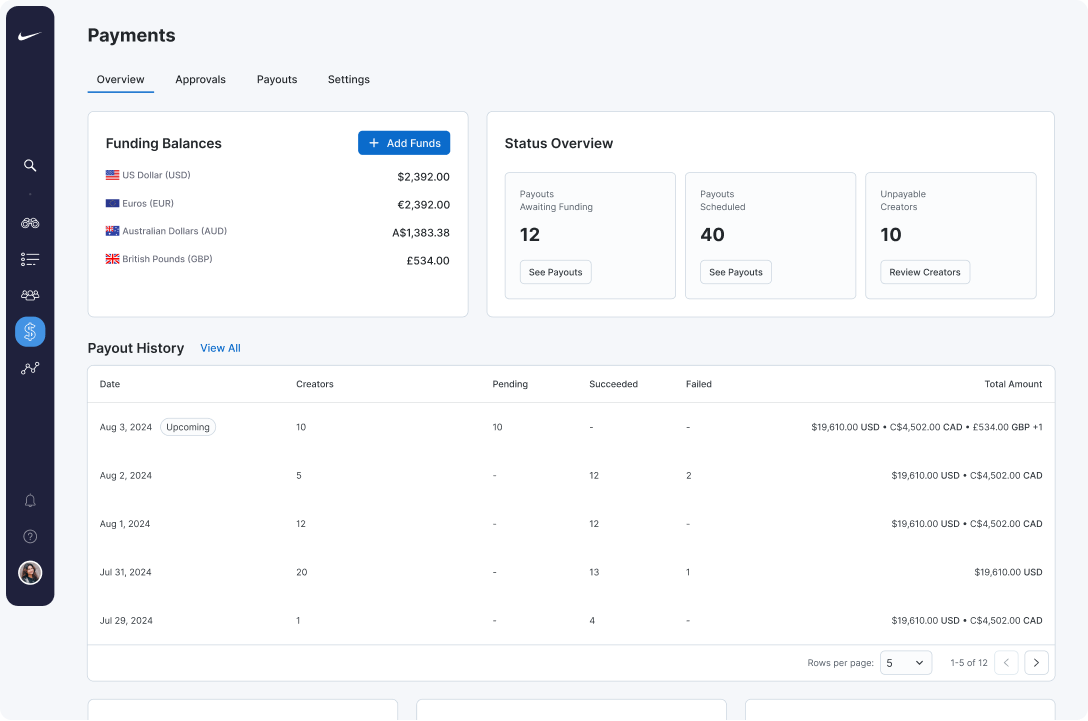The image size is (1088, 721).
Task: Open the creators group icon in sidebar
Action: point(30,295)
